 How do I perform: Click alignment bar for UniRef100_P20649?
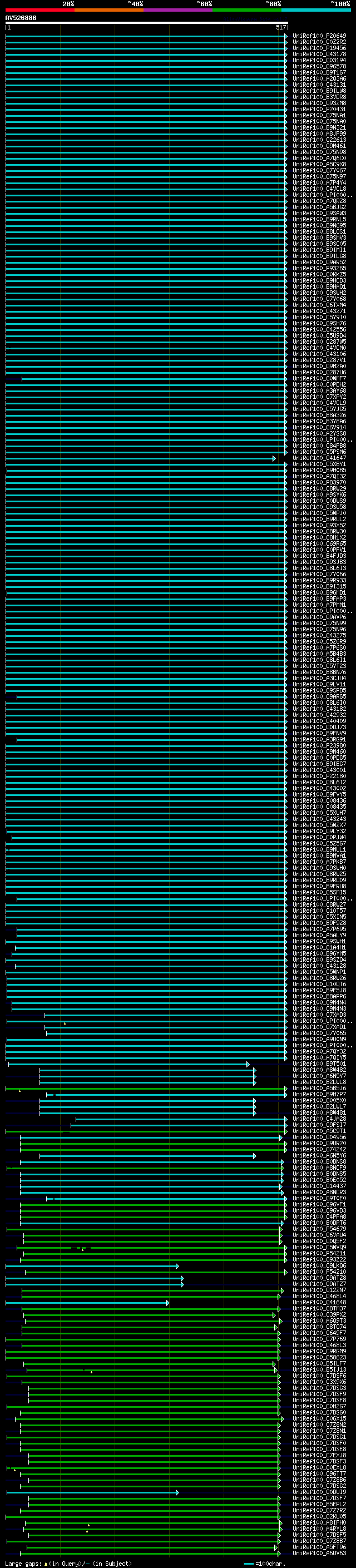[x=147, y=36]
